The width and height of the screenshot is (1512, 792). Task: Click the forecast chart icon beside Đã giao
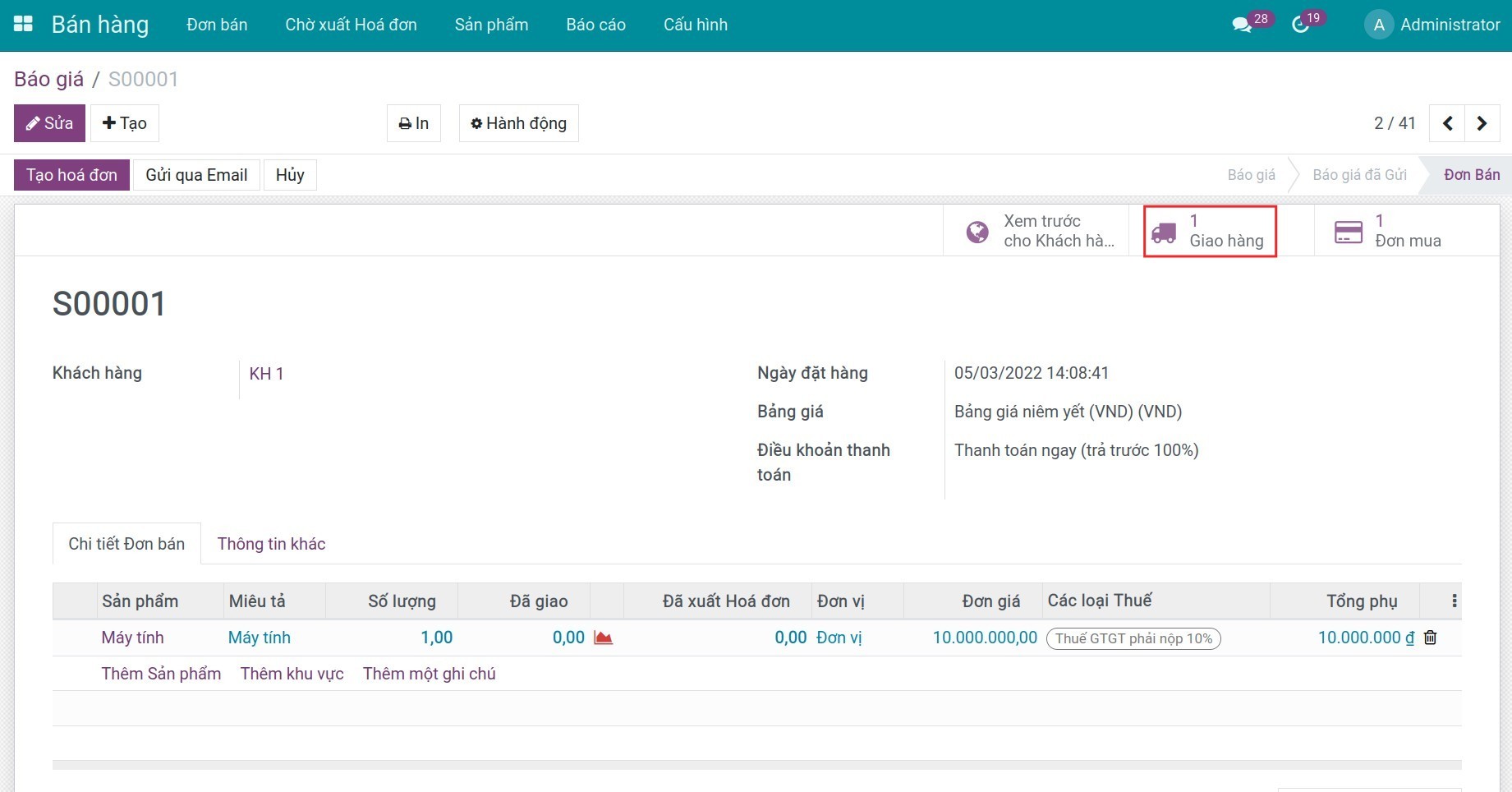pyautogui.click(x=604, y=638)
